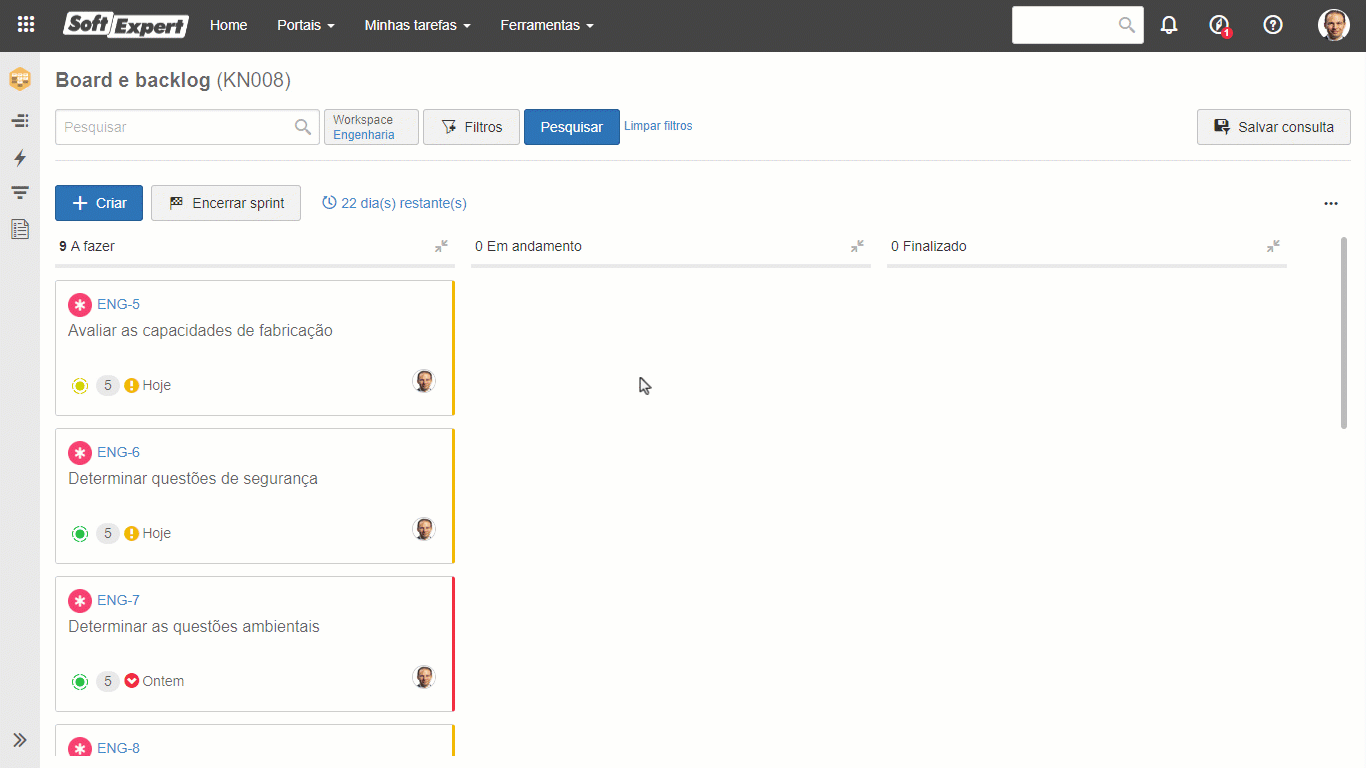This screenshot has height=768, width=1366.
Task: Open the apps grid menu icon
Action: click(26, 25)
